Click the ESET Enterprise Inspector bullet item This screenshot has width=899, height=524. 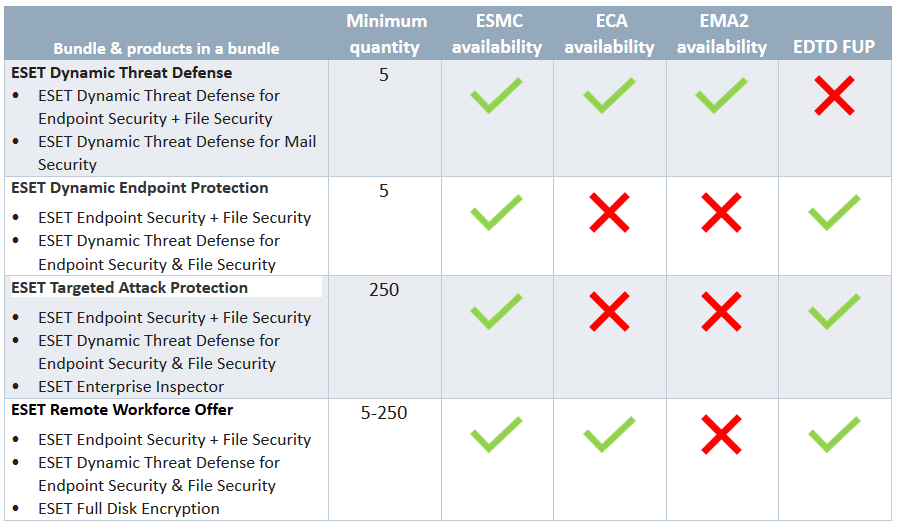click(131, 387)
